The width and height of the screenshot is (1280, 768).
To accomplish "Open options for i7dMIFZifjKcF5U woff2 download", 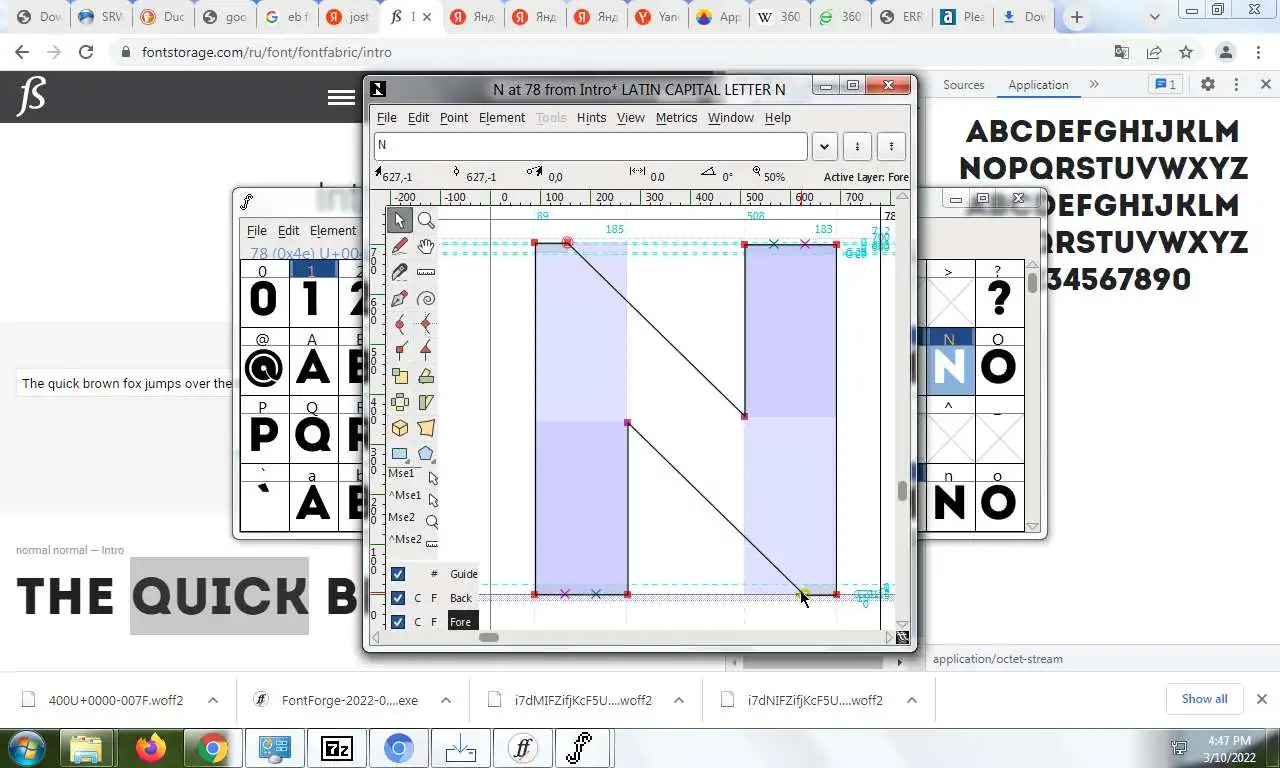I will [679, 700].
